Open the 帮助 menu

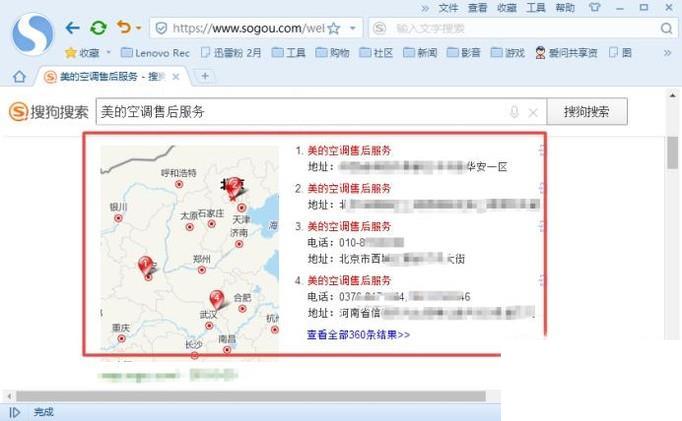coord(565,8)
